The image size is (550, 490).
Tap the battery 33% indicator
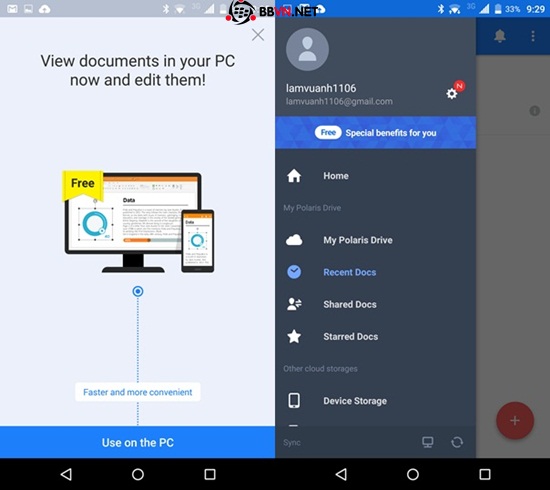pos(507,9)
